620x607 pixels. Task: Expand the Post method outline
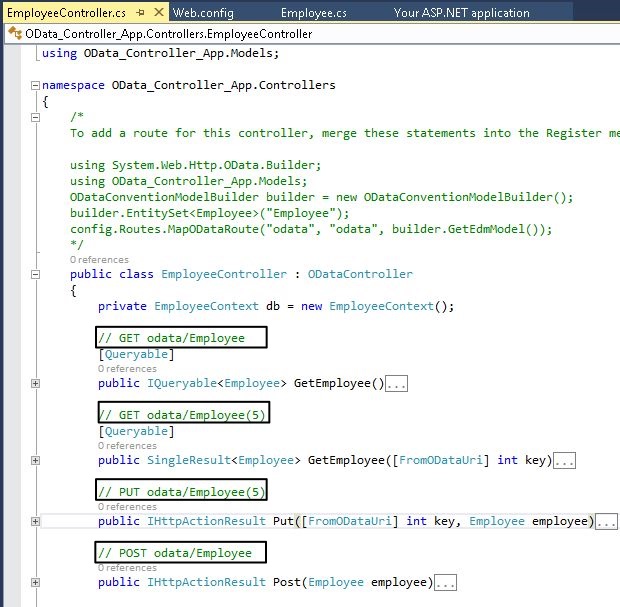coord(36,582)
